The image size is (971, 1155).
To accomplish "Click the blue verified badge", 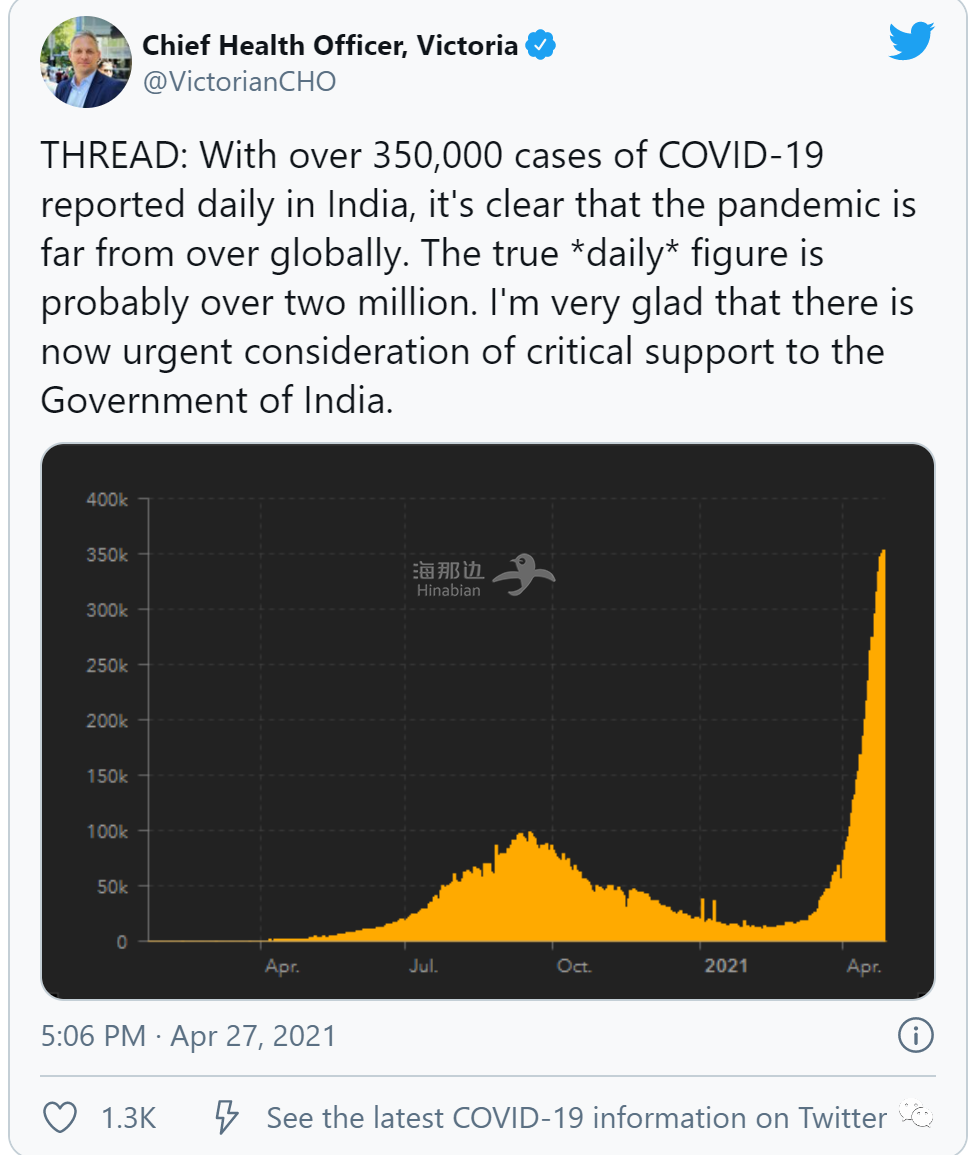I will 541,45.
